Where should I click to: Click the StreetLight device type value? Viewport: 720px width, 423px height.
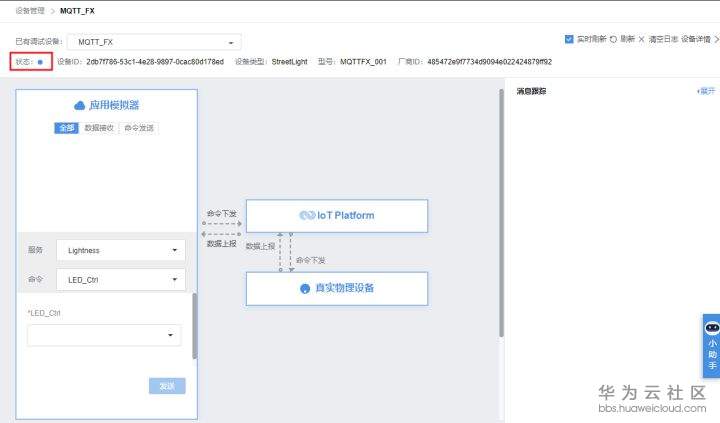(x=289, y=62)
